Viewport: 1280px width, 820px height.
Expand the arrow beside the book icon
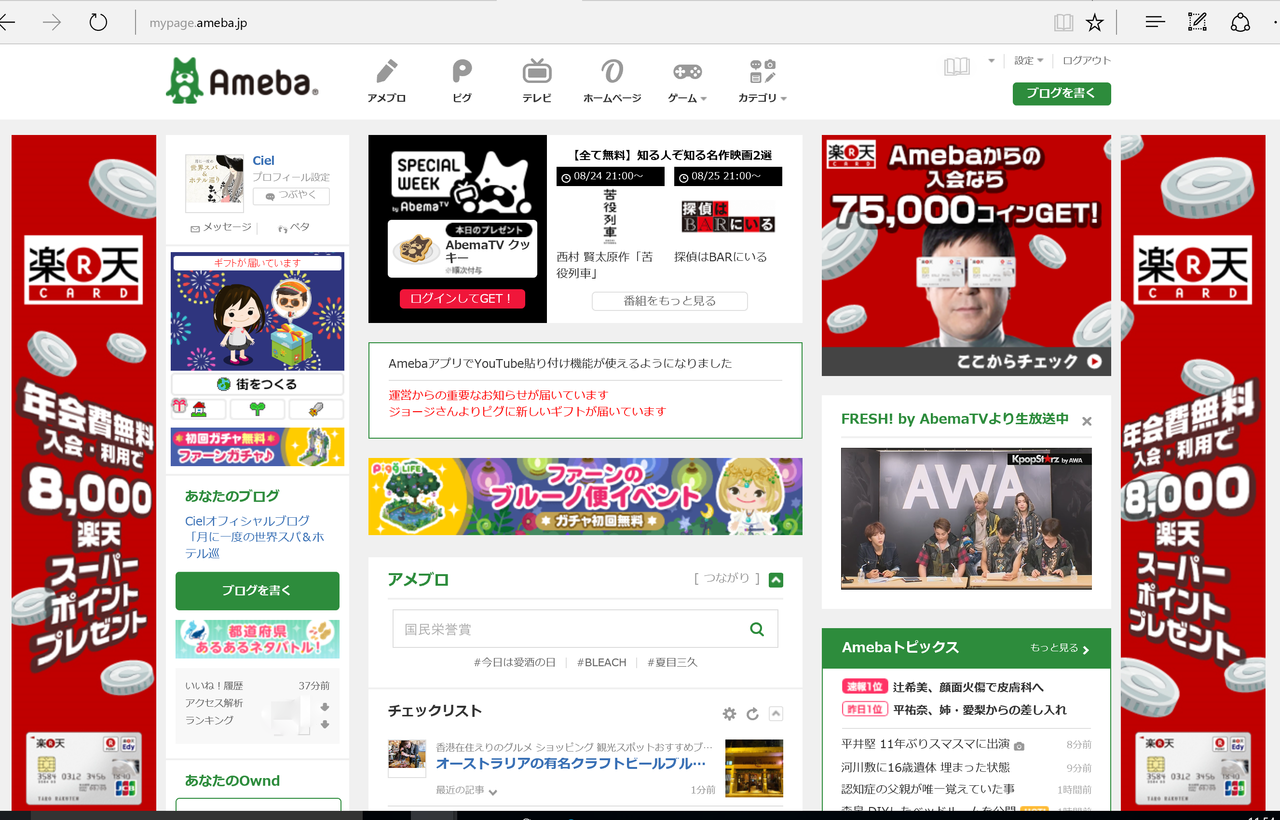pos(991,61)
